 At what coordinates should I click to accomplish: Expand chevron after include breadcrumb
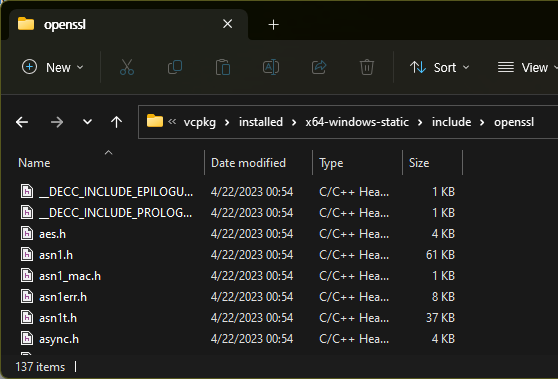[482, 122]
